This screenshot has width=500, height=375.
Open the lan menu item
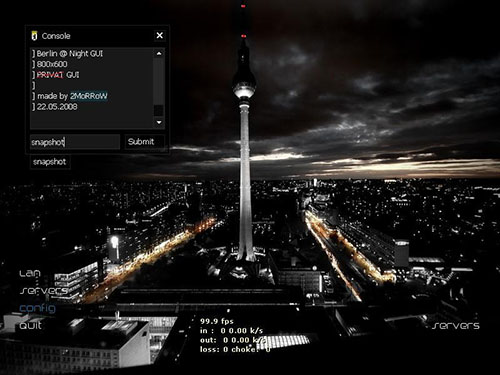click(30, 273)
